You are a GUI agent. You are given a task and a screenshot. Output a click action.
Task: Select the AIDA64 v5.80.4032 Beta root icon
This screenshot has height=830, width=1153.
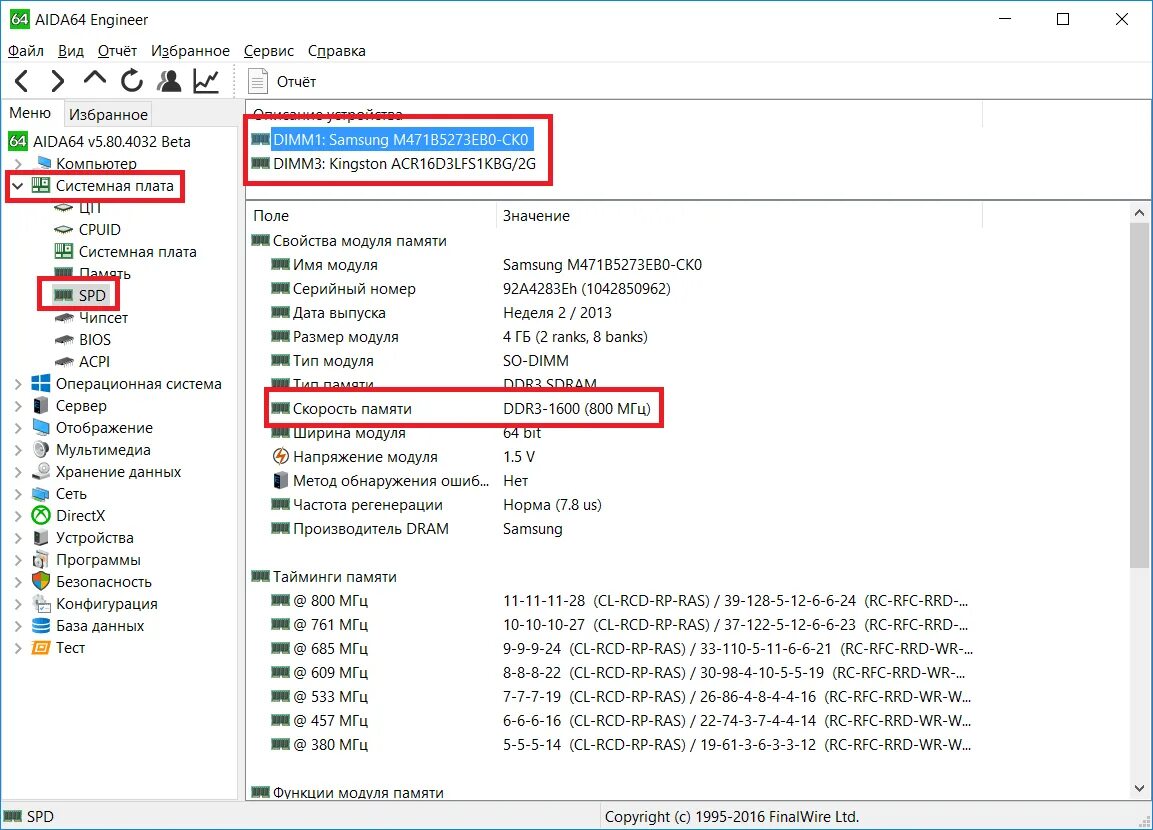click(x=18, y=141)
